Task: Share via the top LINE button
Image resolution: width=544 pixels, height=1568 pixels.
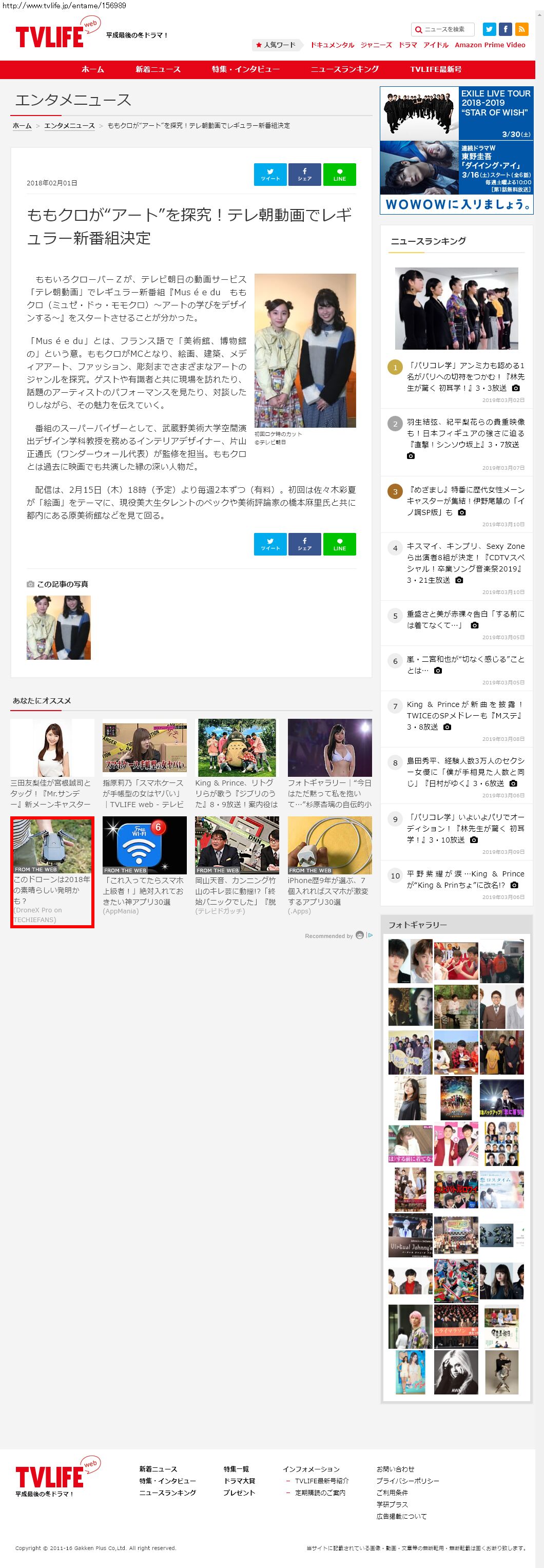Action: (339, 175)
